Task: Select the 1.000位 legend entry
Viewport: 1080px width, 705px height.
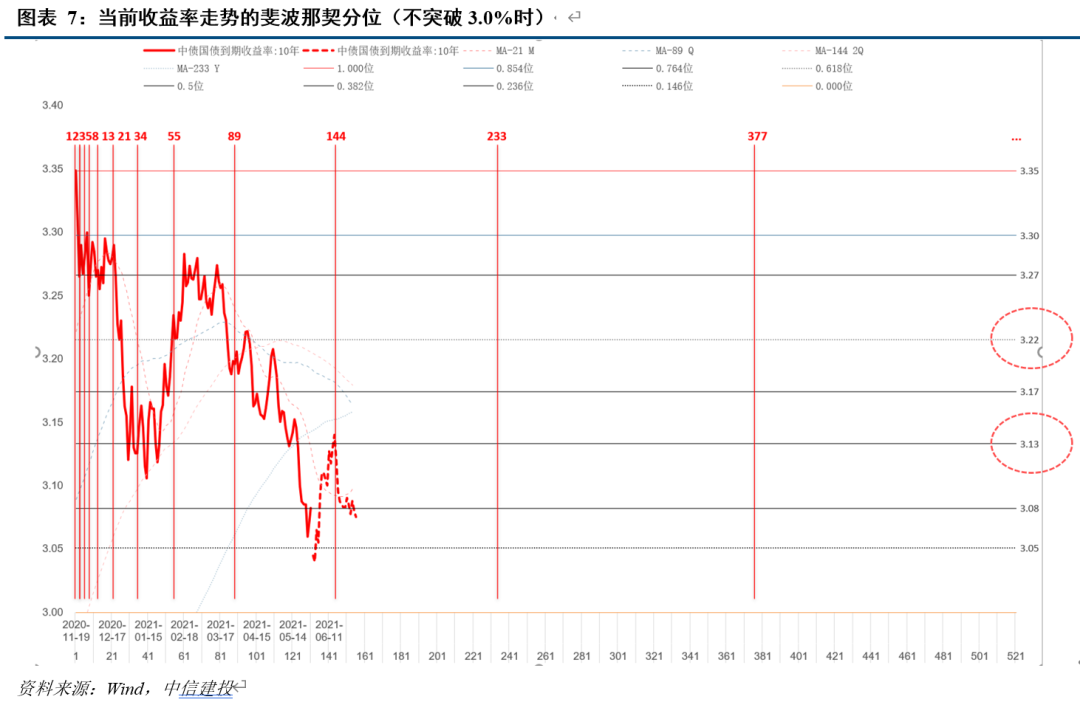Action: tap(339, 68)
